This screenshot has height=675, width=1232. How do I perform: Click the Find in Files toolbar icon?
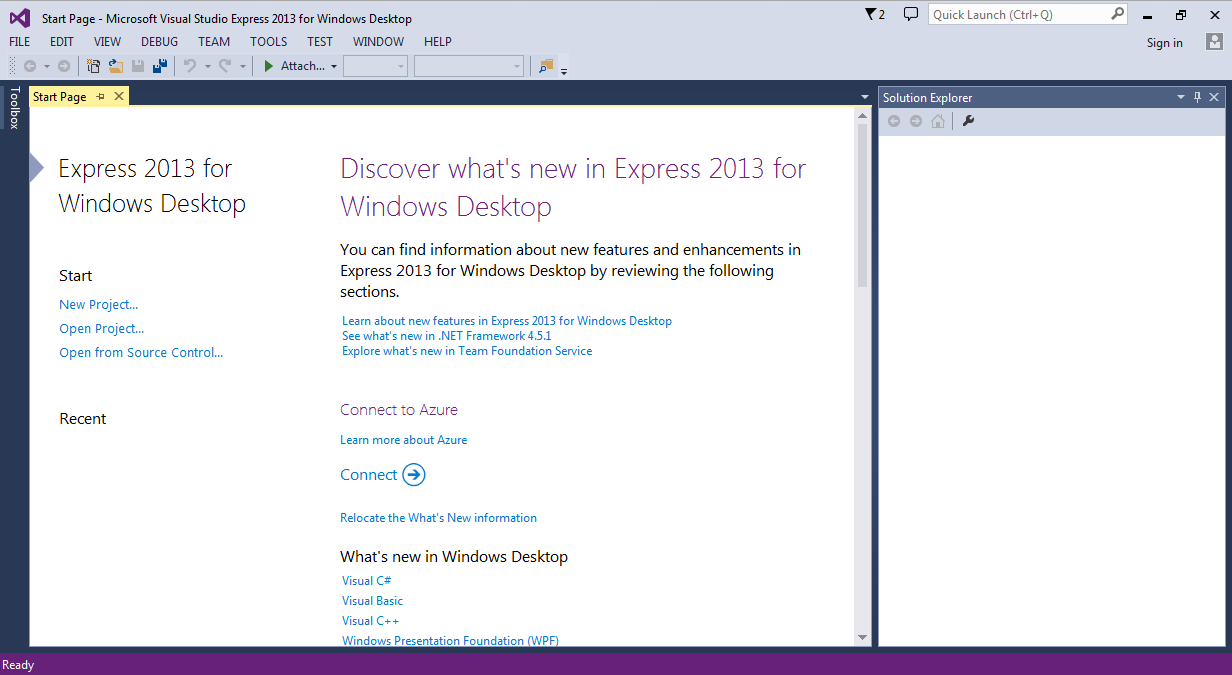546,66
